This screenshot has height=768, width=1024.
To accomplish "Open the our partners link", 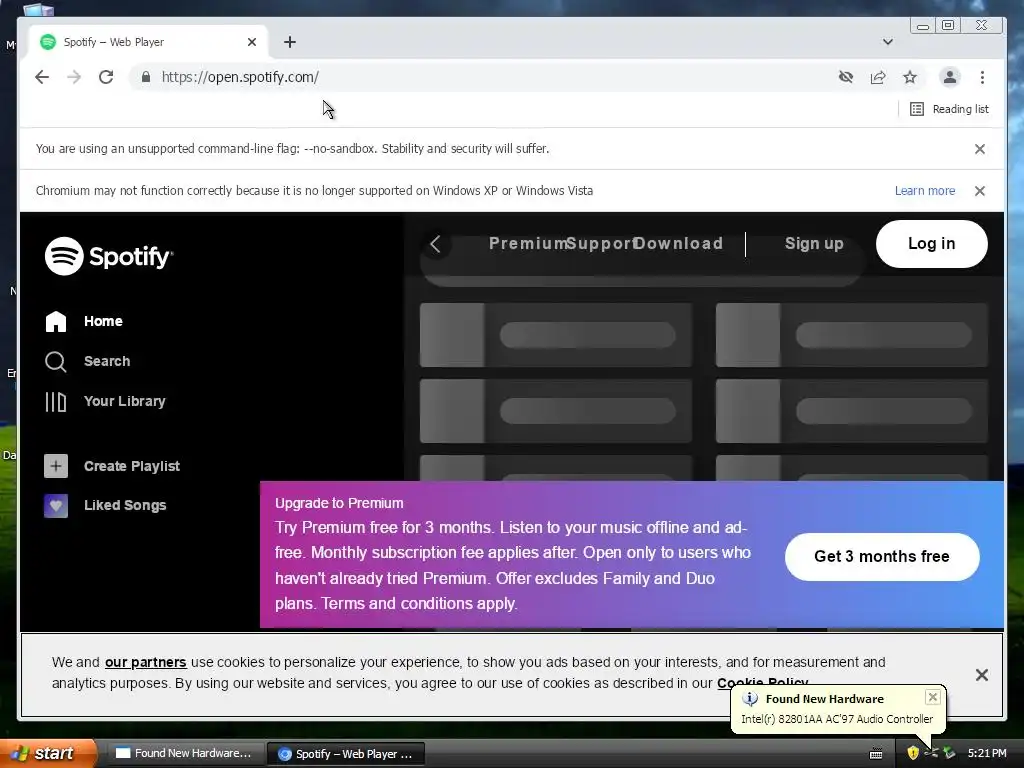I will (x=146, y=662).
